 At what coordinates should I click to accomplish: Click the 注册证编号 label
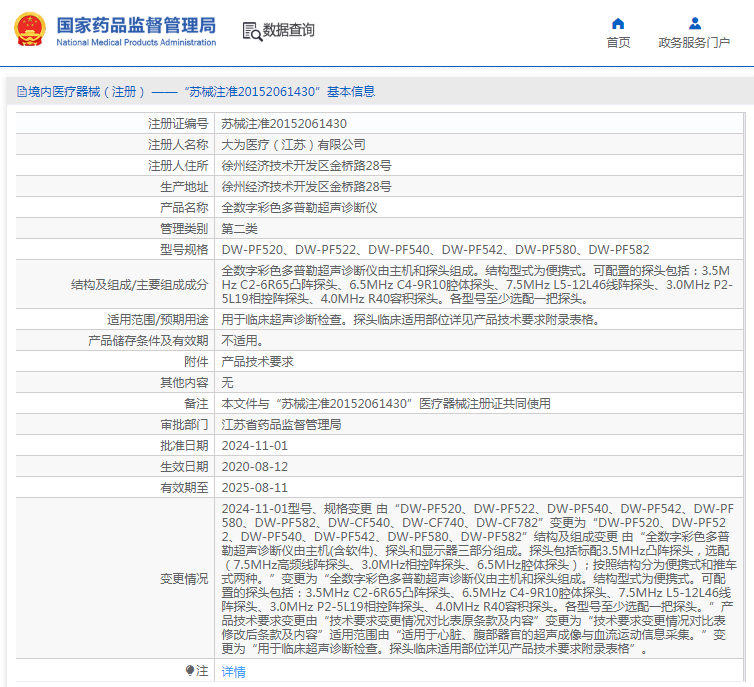pos(178,124)
